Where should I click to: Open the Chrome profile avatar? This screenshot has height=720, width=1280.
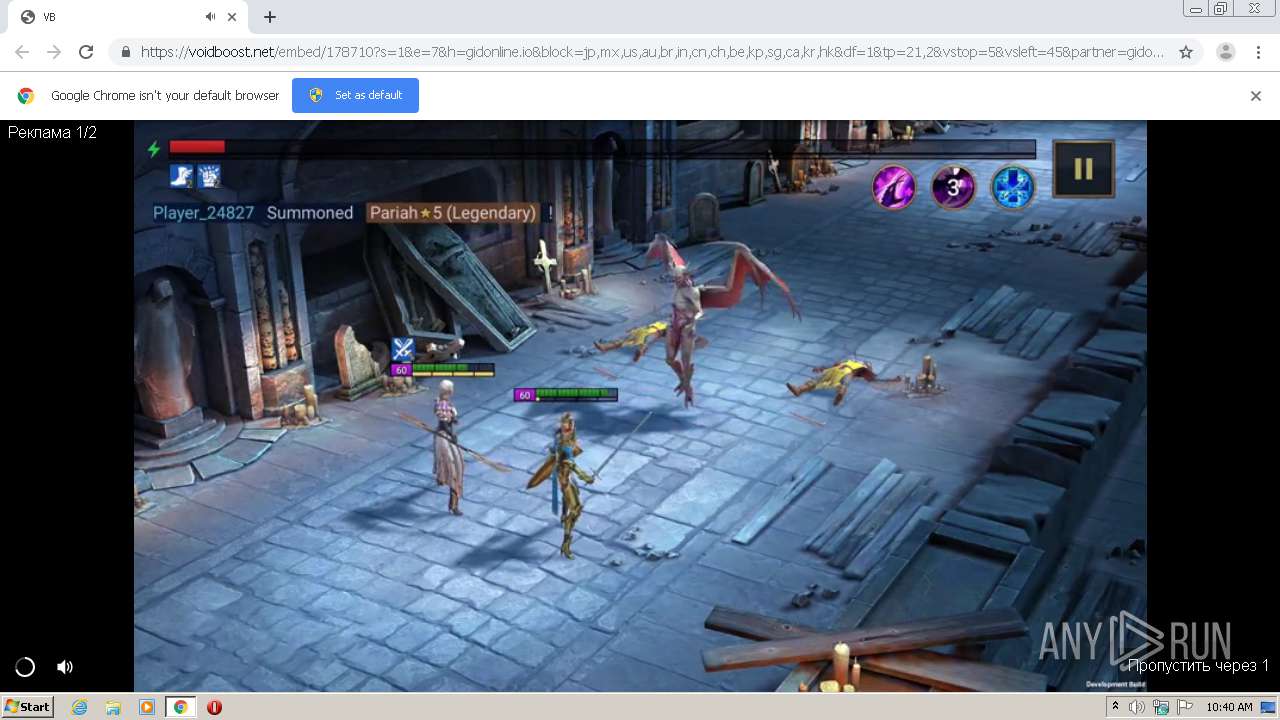click(x=1226, y=52)
